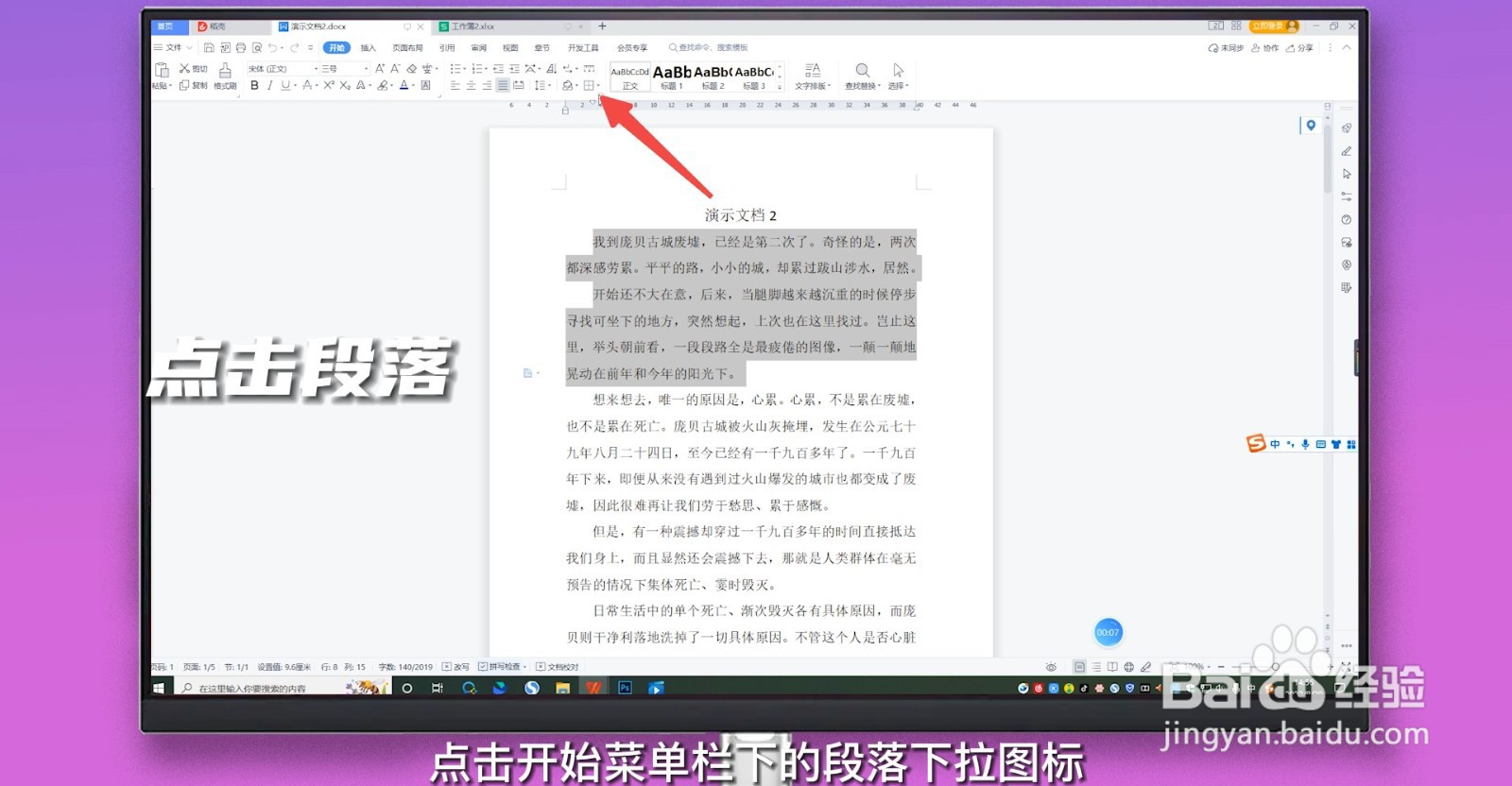Open the 视图 (View) tab
The image size is (1512, 786).
pos(510,47)
